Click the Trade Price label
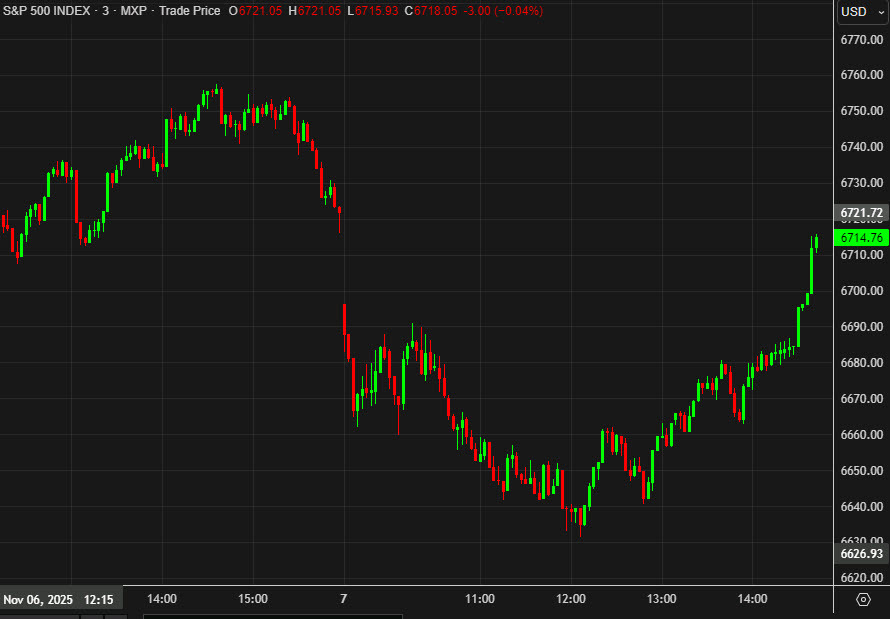Screen dimensions: 890x619 tap(191, 11)
